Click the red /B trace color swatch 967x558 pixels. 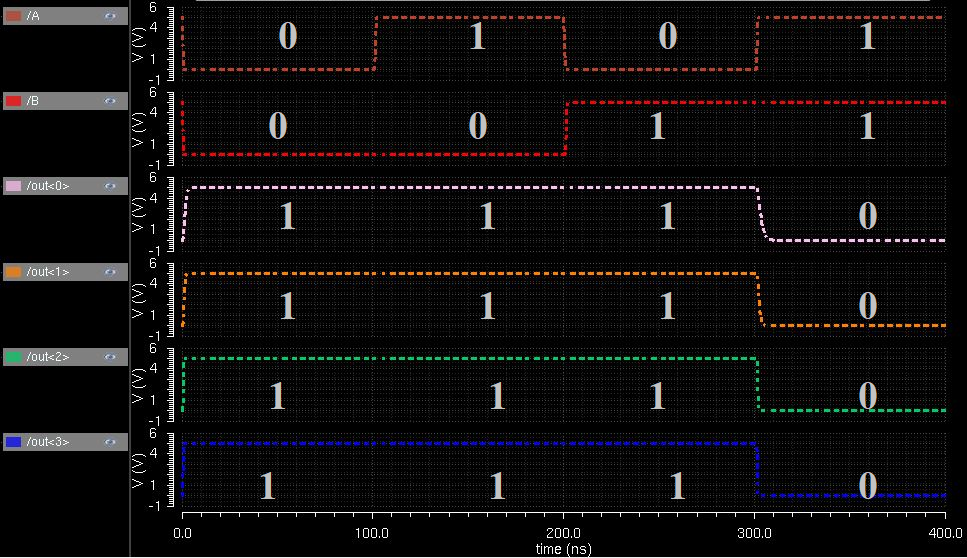tap(13, 101)
